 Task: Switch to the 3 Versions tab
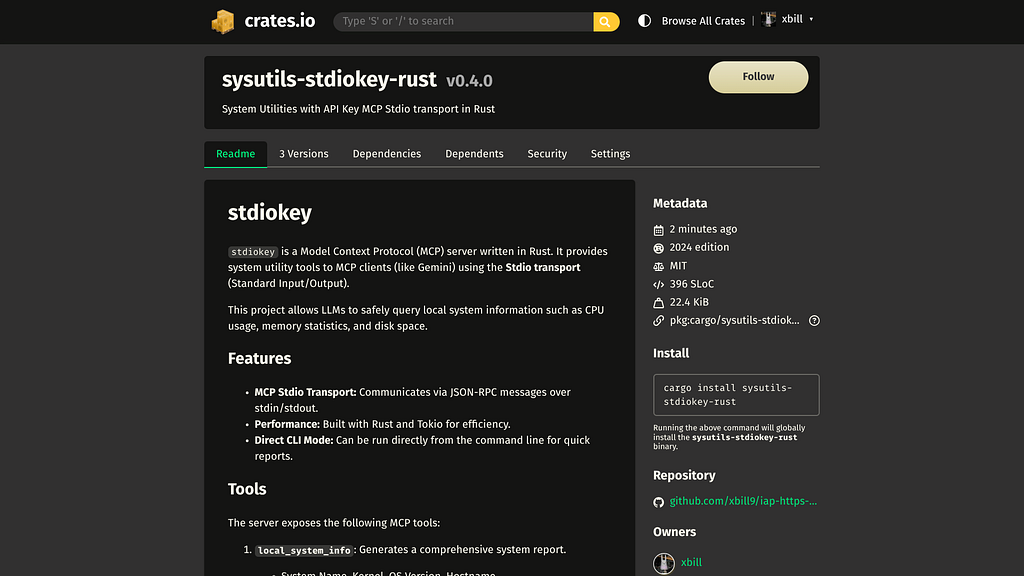[304, 154]
